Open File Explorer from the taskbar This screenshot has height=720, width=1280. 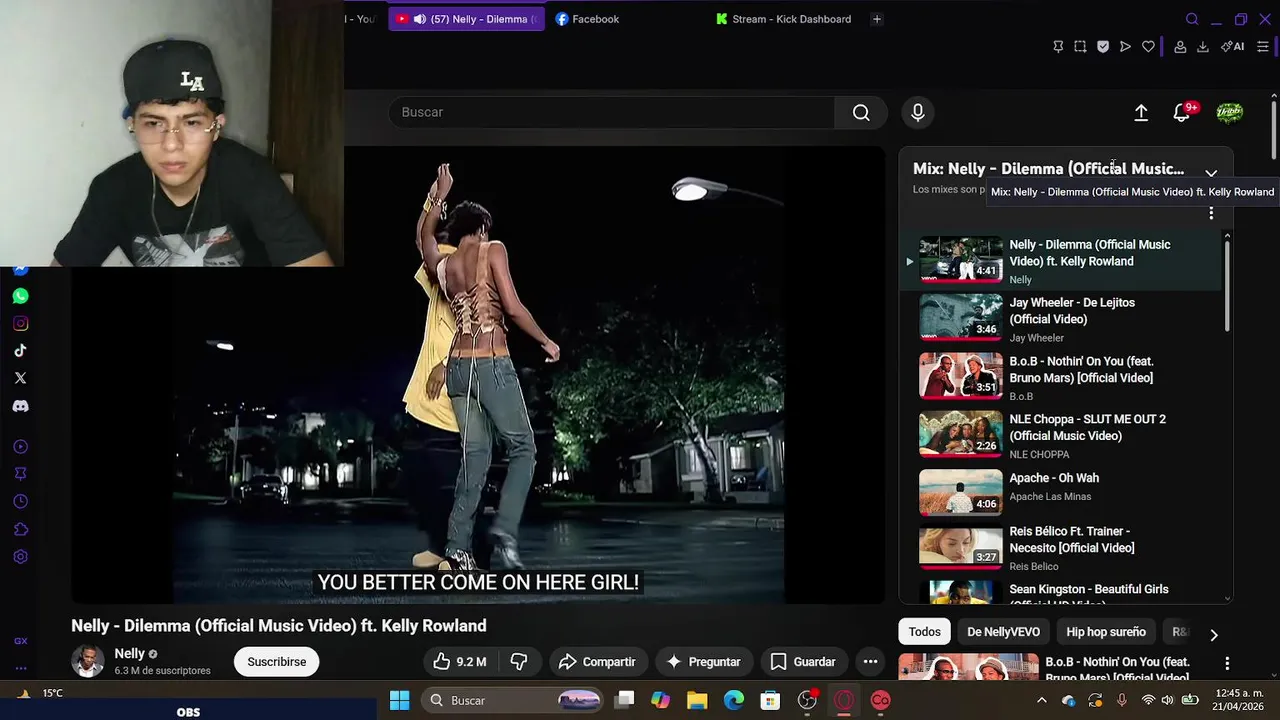pos(697,700)
